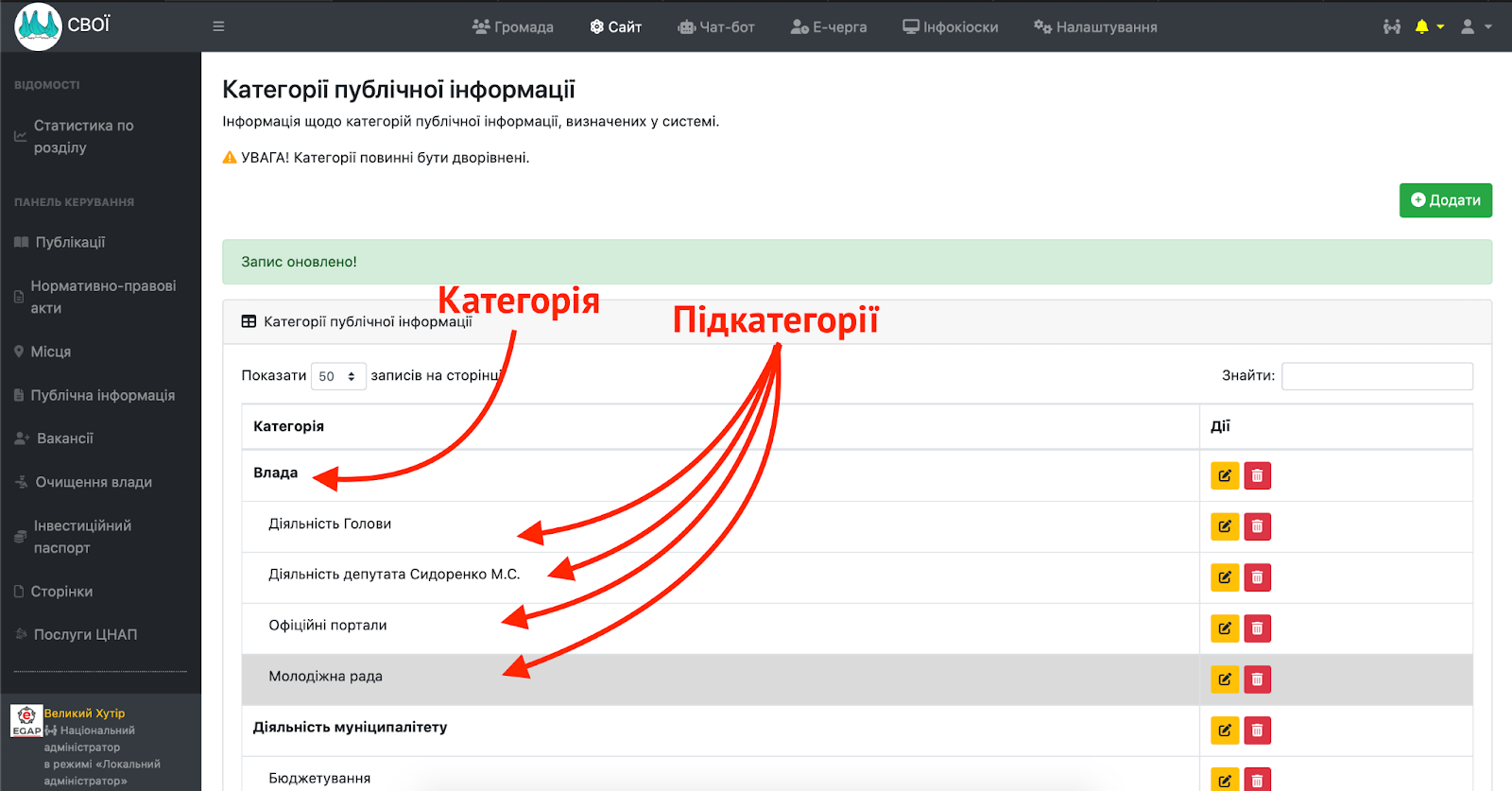Edit the Офіційні портали subcategory
The image size is (1512, 791).
click(x=1225, y=628)
